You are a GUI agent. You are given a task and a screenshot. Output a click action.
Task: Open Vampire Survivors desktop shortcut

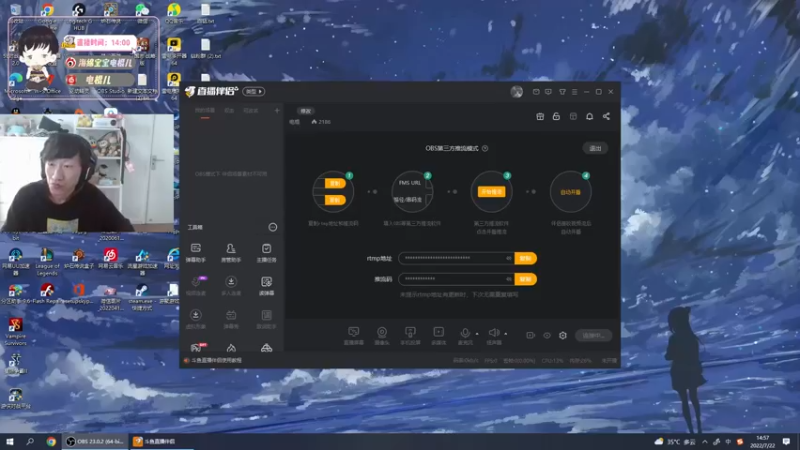coord(15,331)
